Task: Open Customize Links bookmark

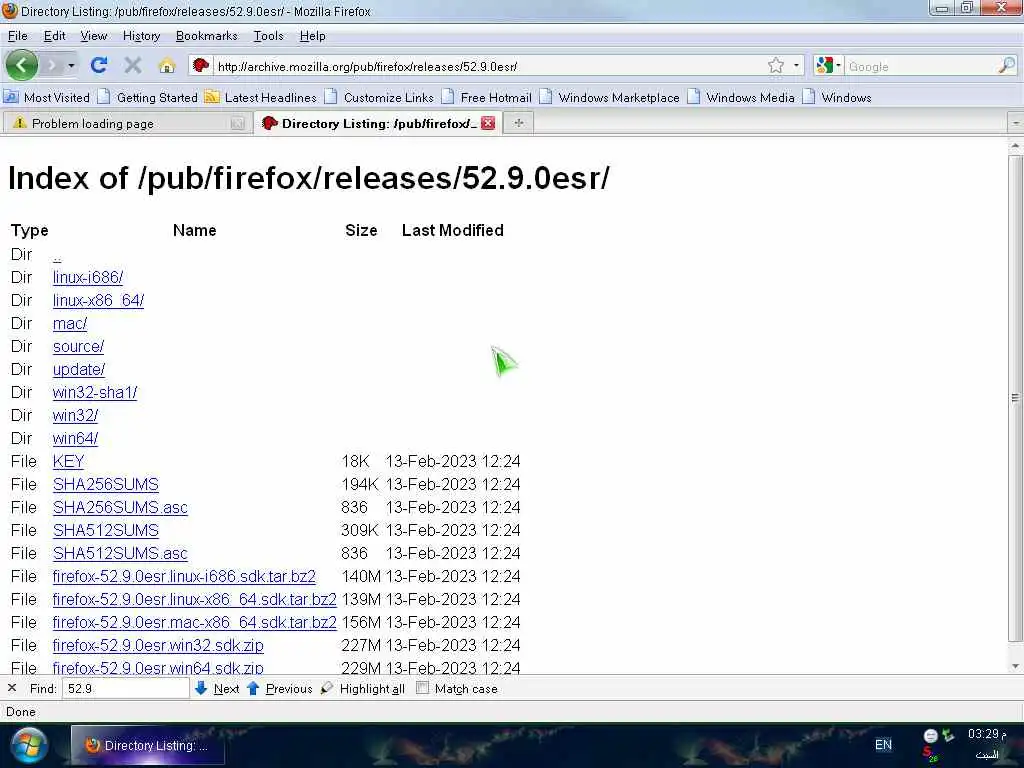Action: coord(379,97)
